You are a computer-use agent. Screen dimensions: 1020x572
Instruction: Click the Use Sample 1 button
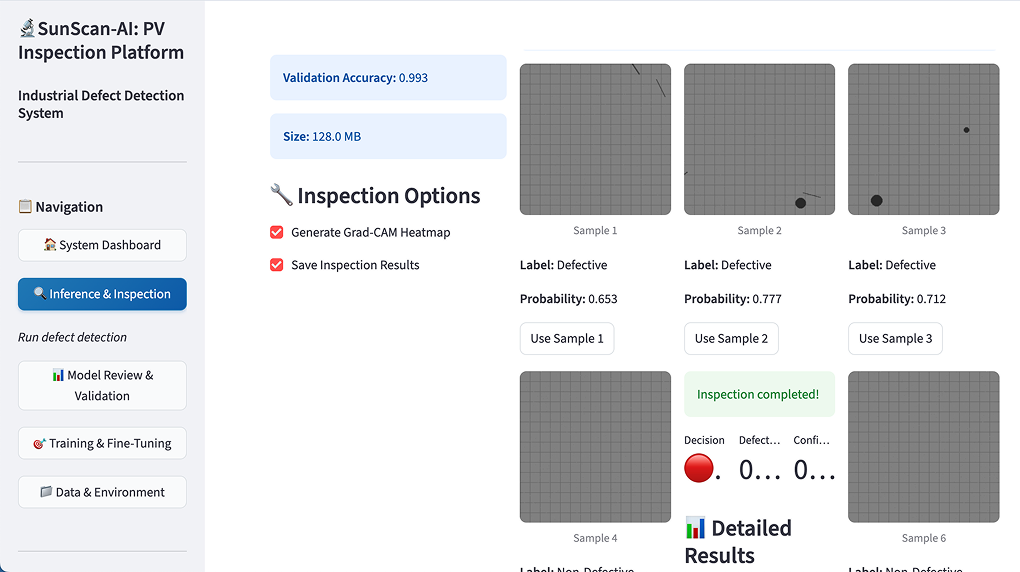click(x=567, y=338)
